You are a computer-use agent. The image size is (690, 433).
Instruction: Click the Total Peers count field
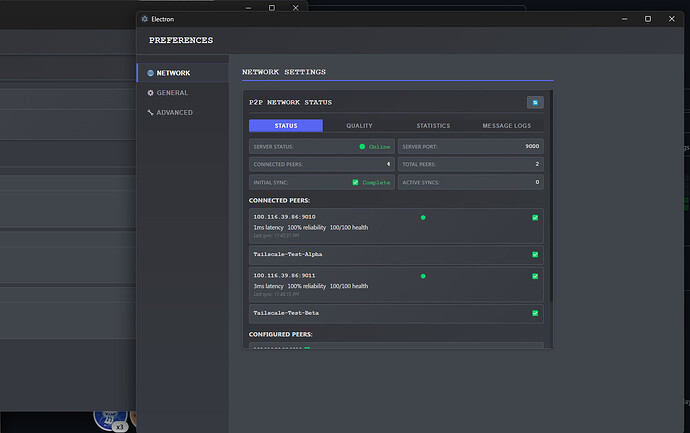point(471,164)
